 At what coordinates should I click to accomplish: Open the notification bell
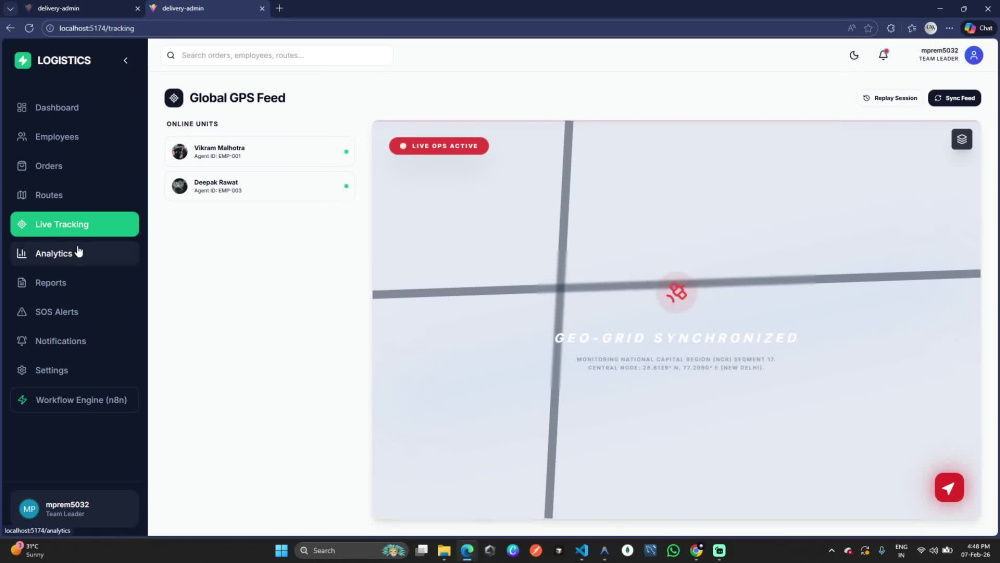pyautogui.click(x=883, y=55)
